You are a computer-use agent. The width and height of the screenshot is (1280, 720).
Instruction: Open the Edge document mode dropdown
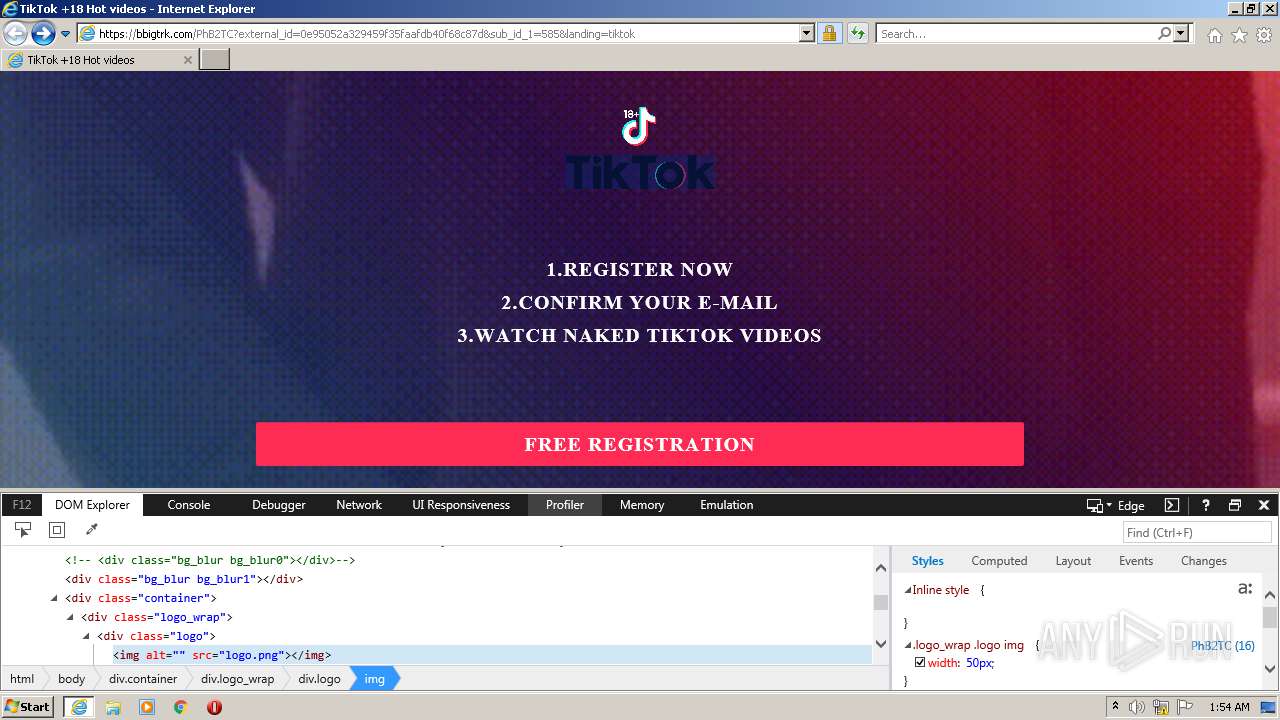(1116, 506)
